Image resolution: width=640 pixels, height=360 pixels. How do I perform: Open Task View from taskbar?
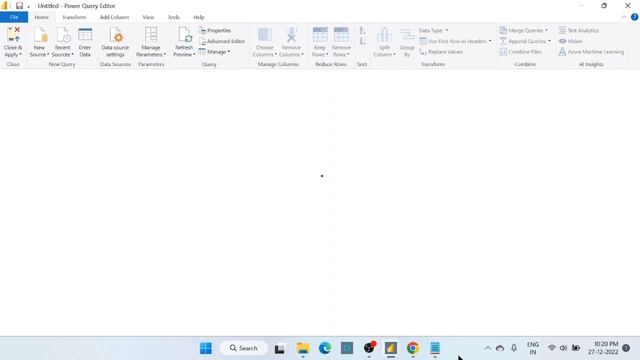[280, 348]
